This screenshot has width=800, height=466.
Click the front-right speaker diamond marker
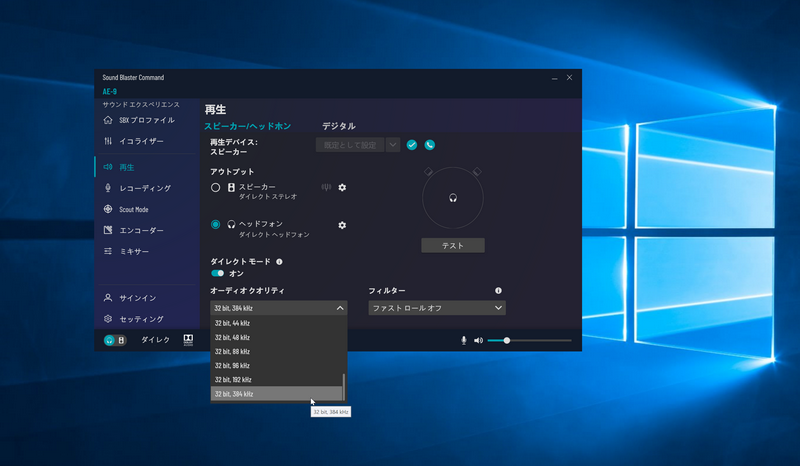coord(477,171)
